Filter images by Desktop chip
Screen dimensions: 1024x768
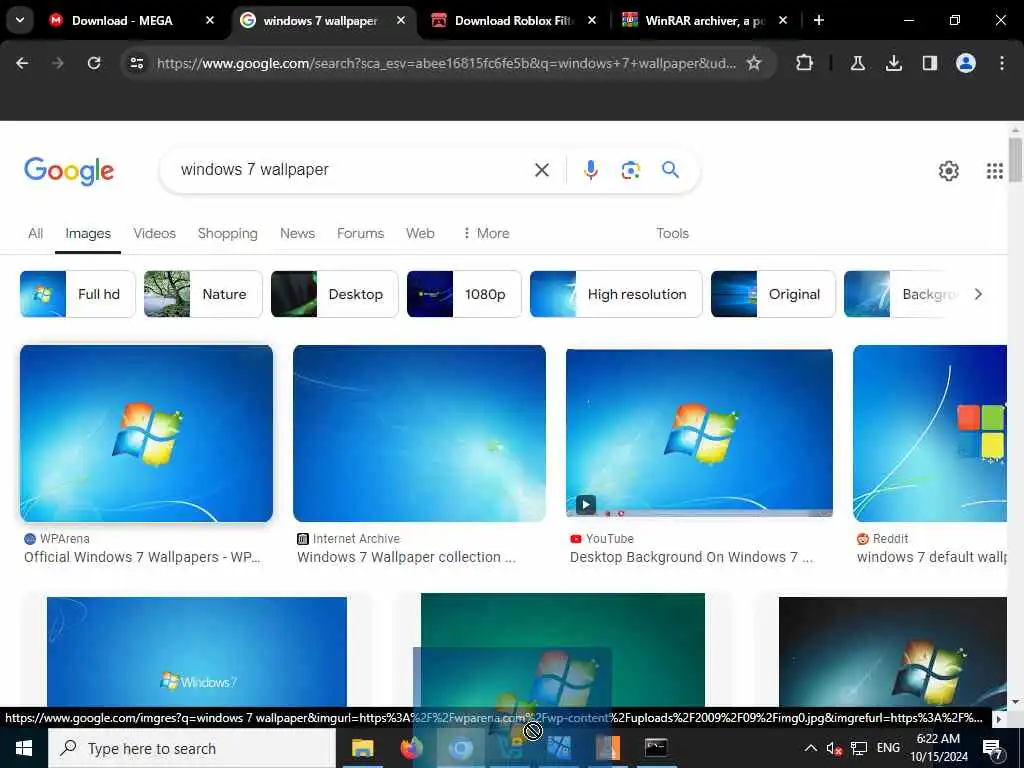[334, 294]
